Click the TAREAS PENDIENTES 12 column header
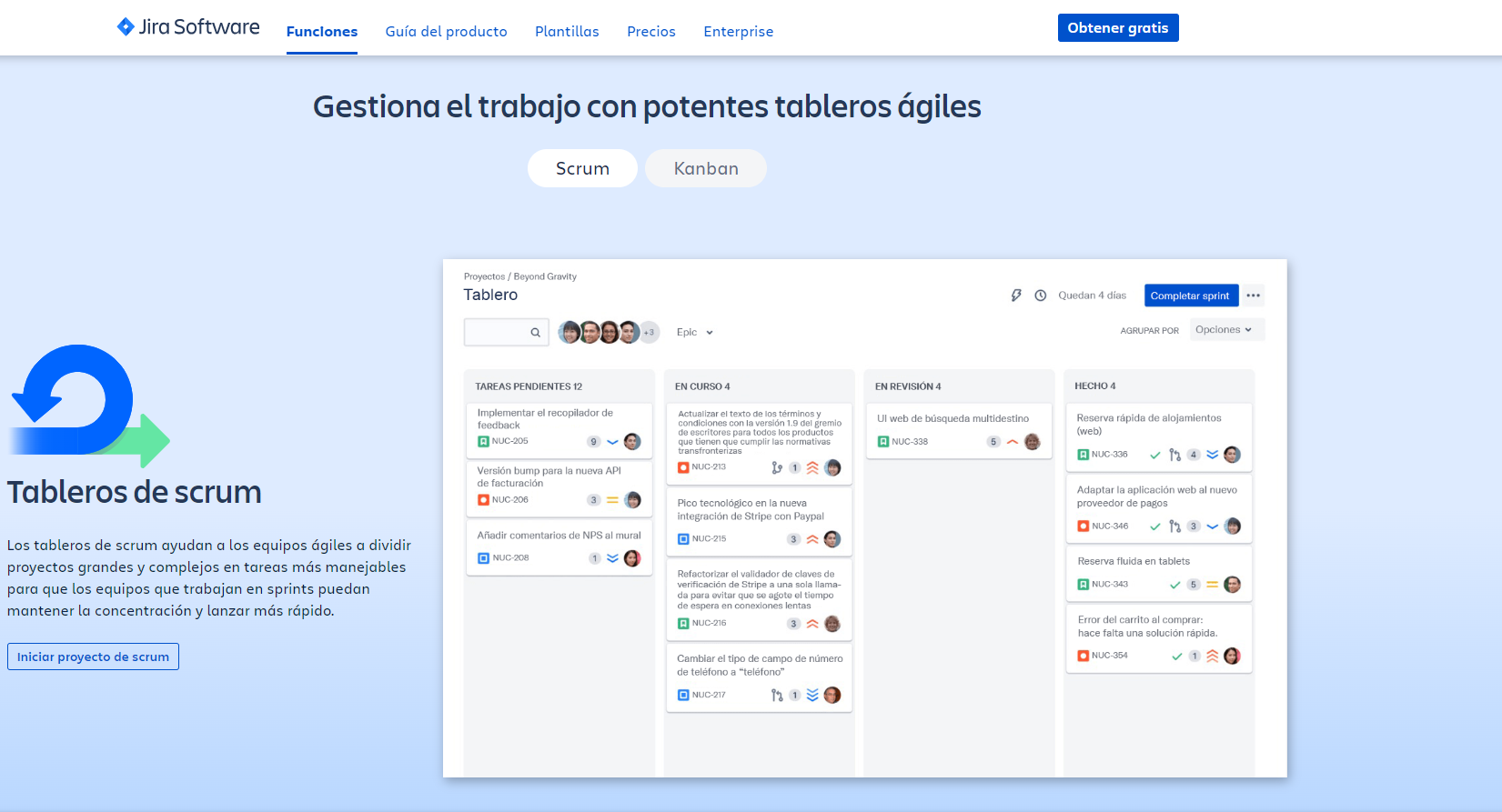Image resolution: width=1502 pixels, height=812 pixels. click(x=529, y=386)
